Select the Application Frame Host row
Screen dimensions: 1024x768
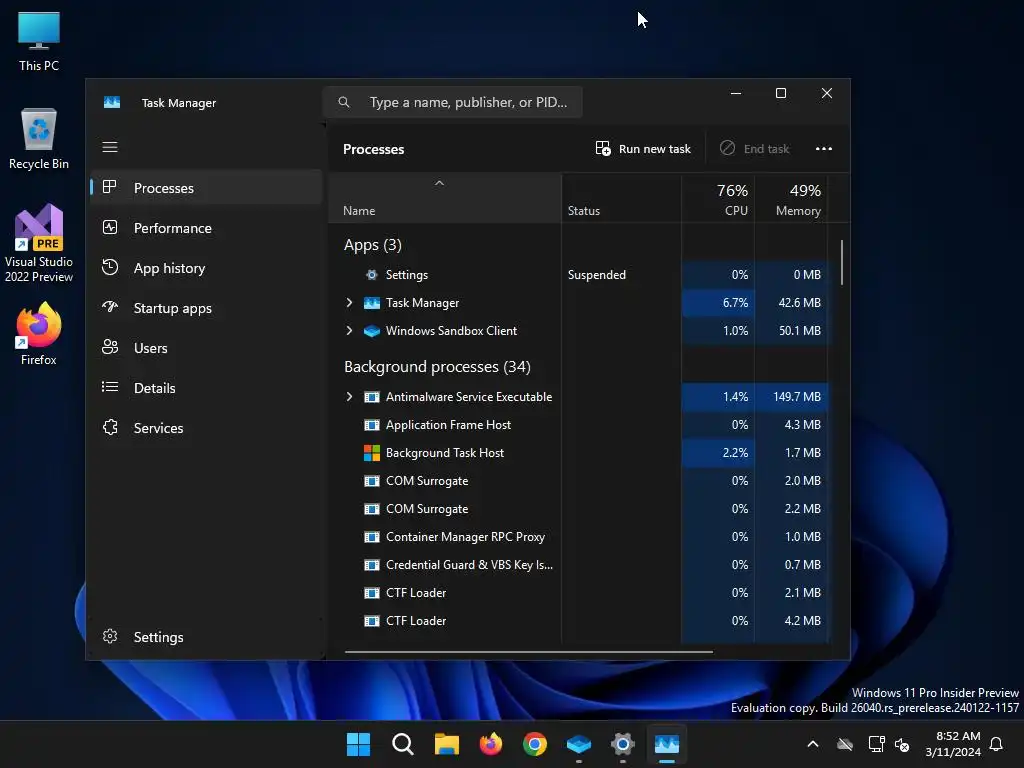578,424
